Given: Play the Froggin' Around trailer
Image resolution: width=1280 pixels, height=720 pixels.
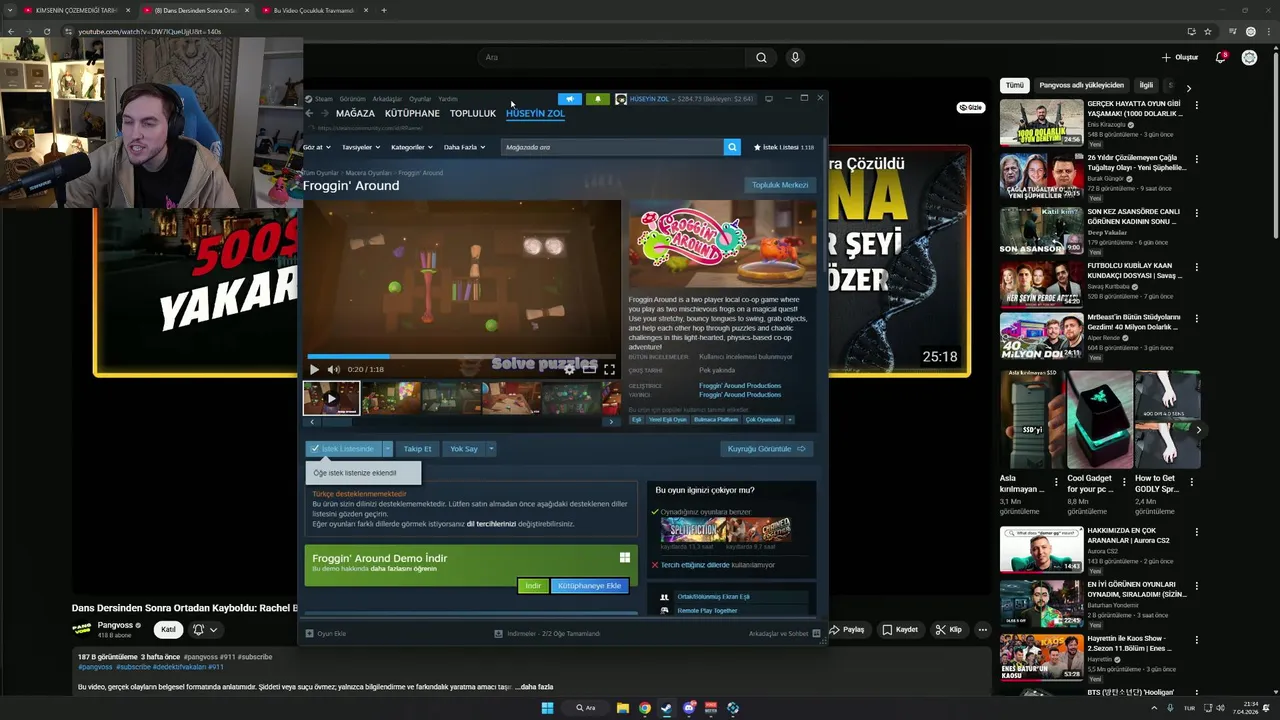Looking at the screenshot, I should click(314, 369).
